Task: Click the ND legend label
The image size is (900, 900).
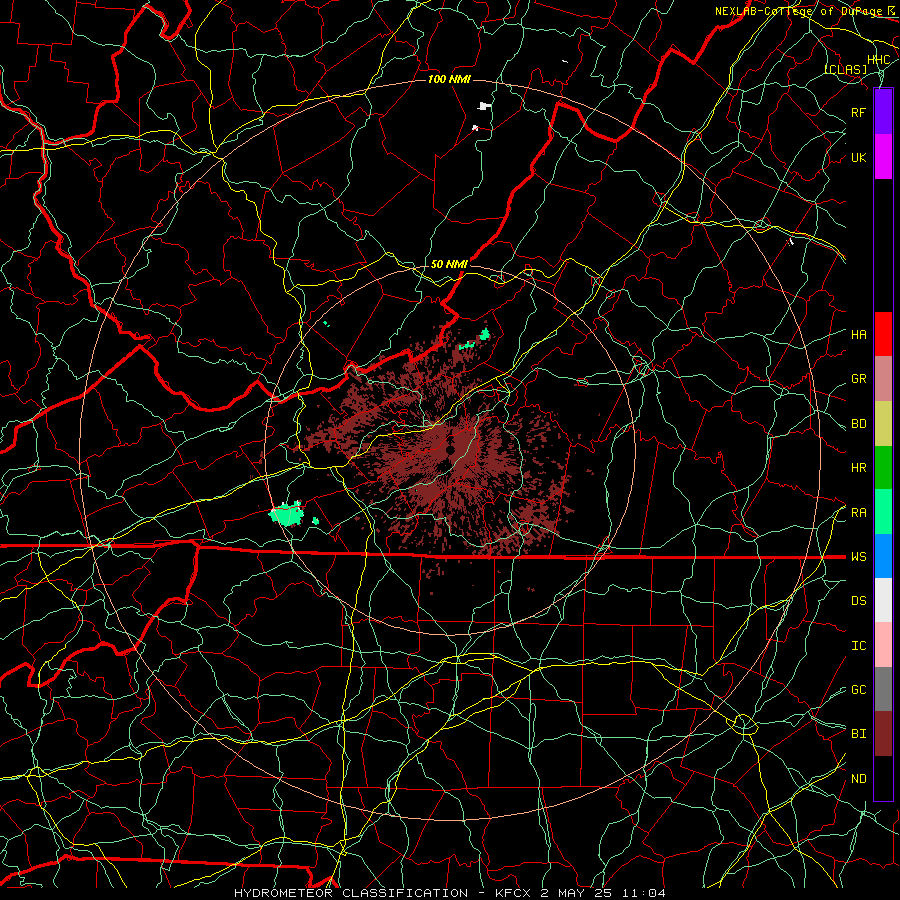Action: [858, 779]
